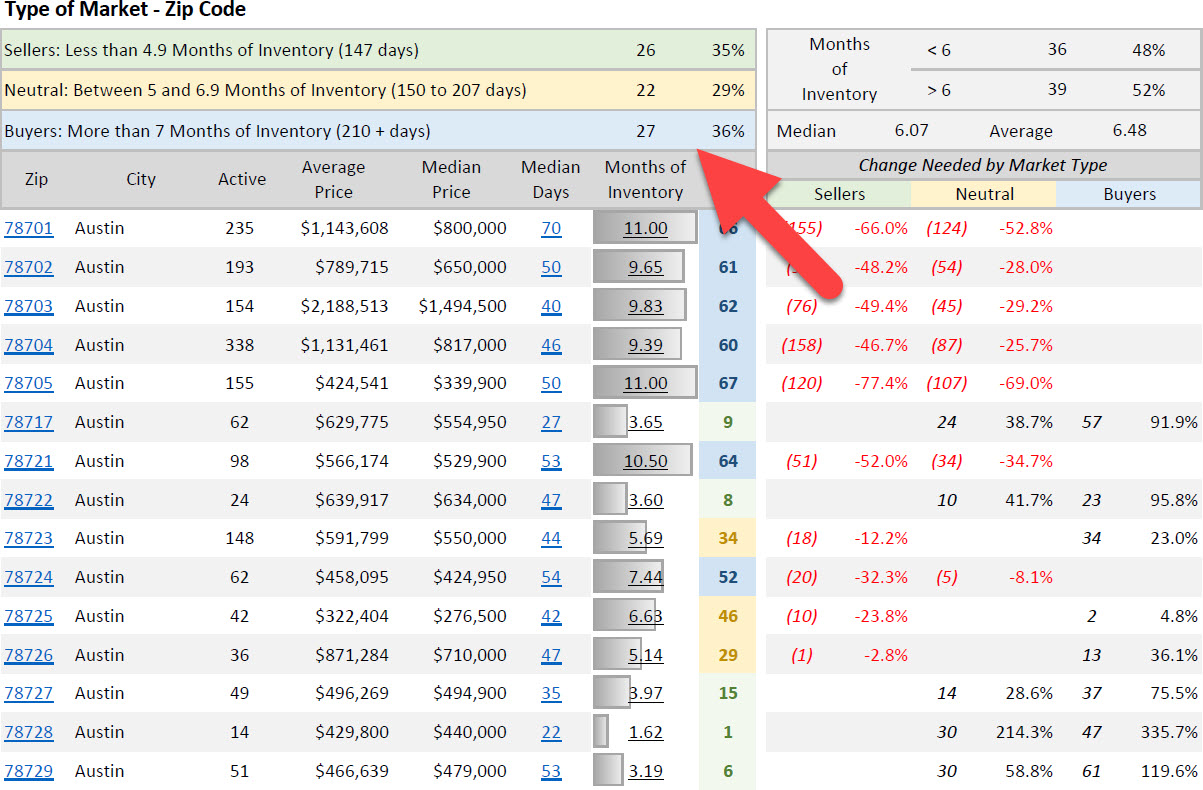Open the 78728 zip code link
Image resolution: width=1203 pixels, height=790 pixels.
pos(28,732)
